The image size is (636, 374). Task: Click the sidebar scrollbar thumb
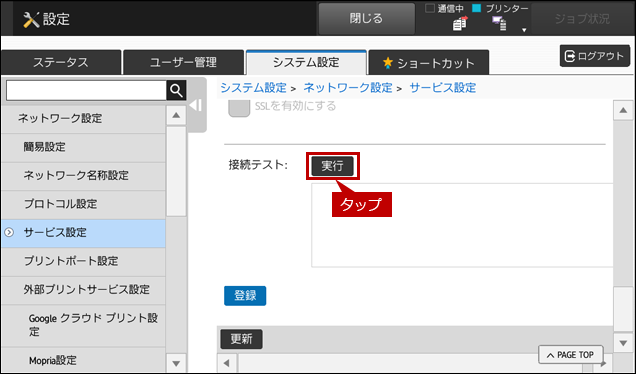click(x=176, y=171)
